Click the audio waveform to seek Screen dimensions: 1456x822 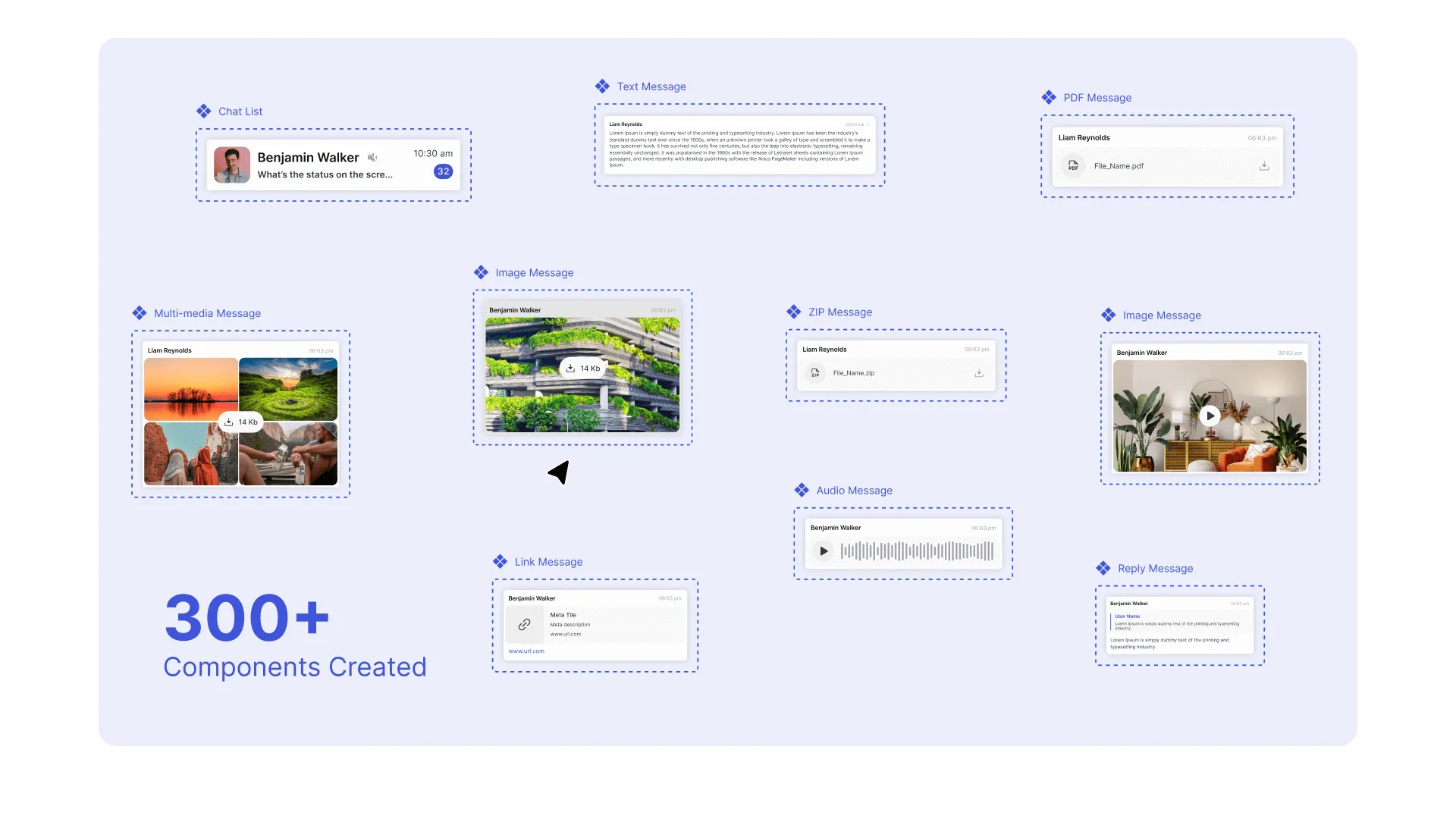[x=917, y=551]
